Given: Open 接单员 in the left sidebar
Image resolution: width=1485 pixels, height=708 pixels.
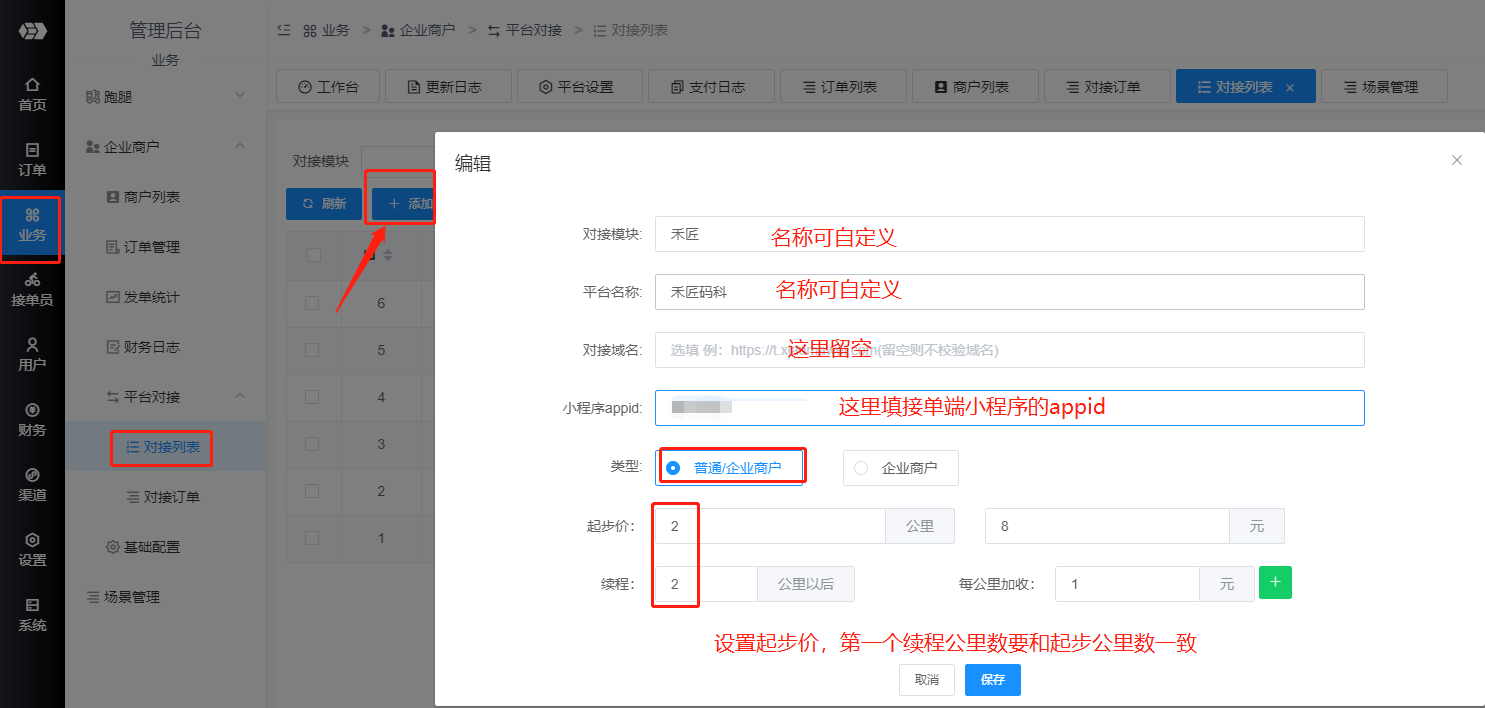Looking at the screenshot, I should pyautogui.click(x=32, y=289).
